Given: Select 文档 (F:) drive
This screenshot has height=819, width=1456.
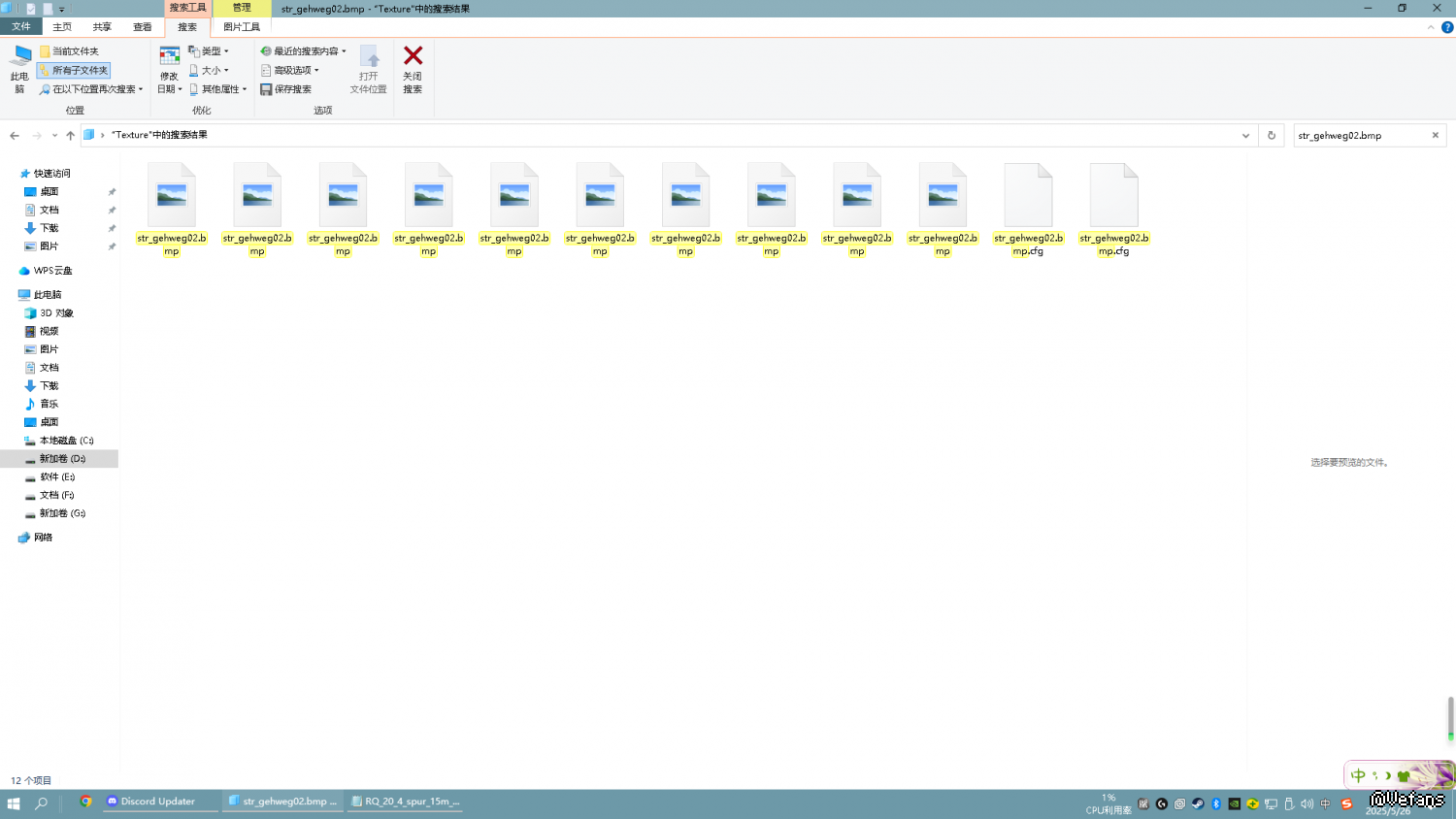Looking at the screenshot, I should (x=50, y=495).
